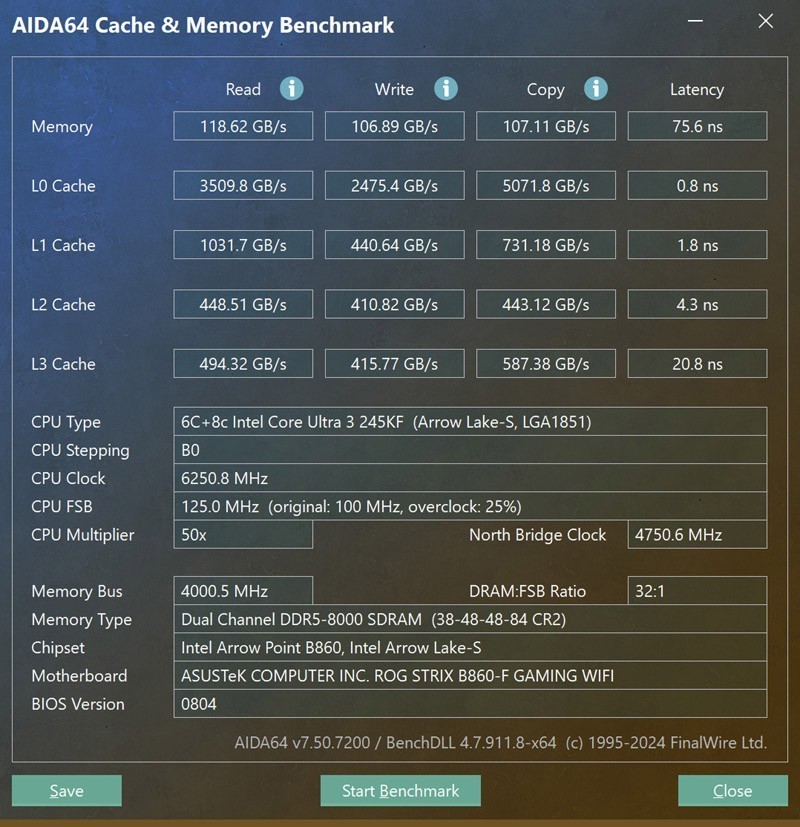This screenshot has height=827, width=800.
Task: Click the L0 Cache Copy result field
Action: (546, 184)
